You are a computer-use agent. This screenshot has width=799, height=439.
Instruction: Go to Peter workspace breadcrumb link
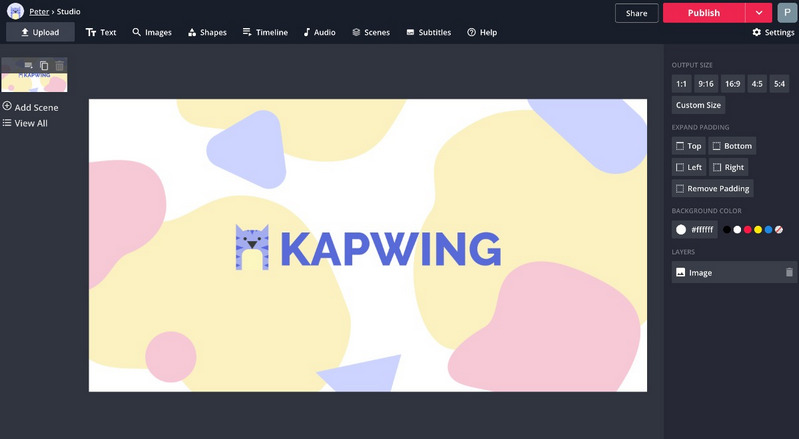[39, 11]
